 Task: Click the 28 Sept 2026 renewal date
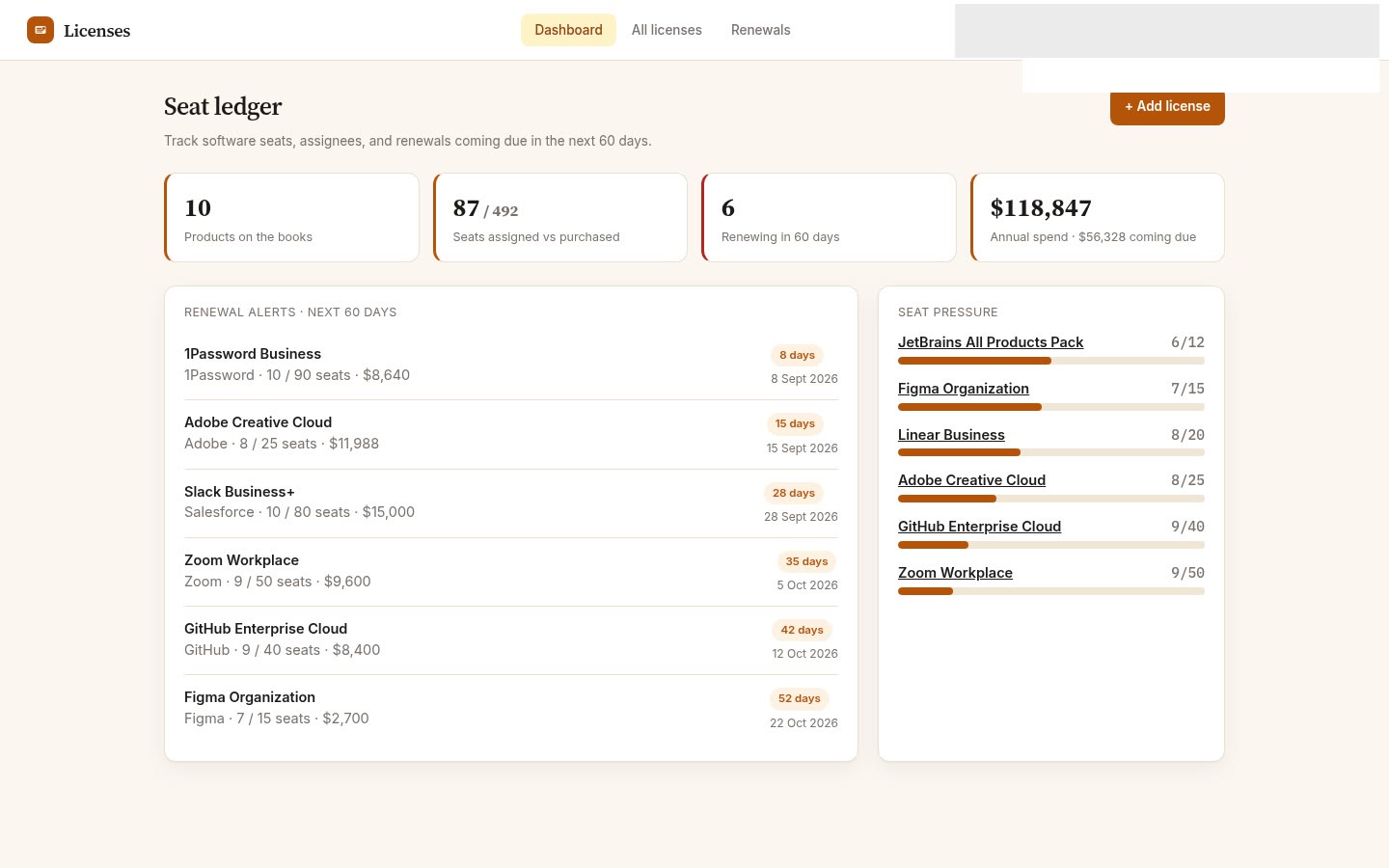(x=801, y=517)
